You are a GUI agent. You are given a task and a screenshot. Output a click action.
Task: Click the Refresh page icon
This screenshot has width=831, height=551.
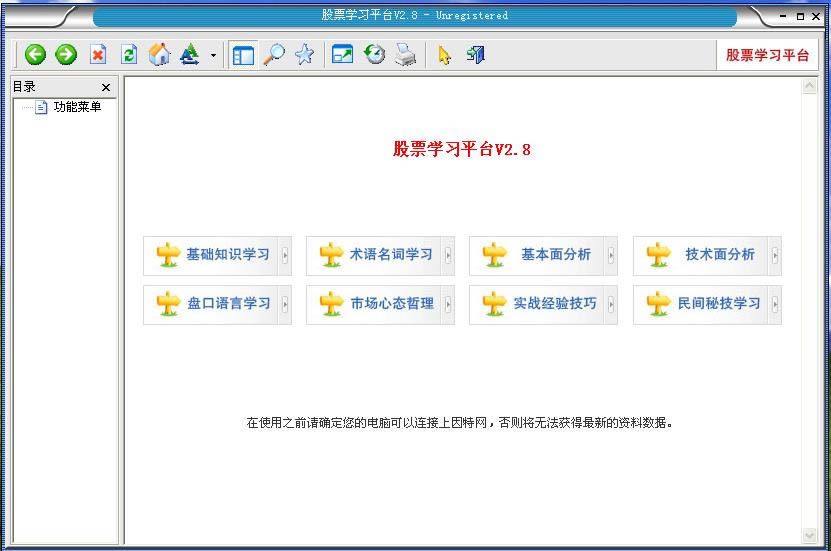(x=128, y=55)
